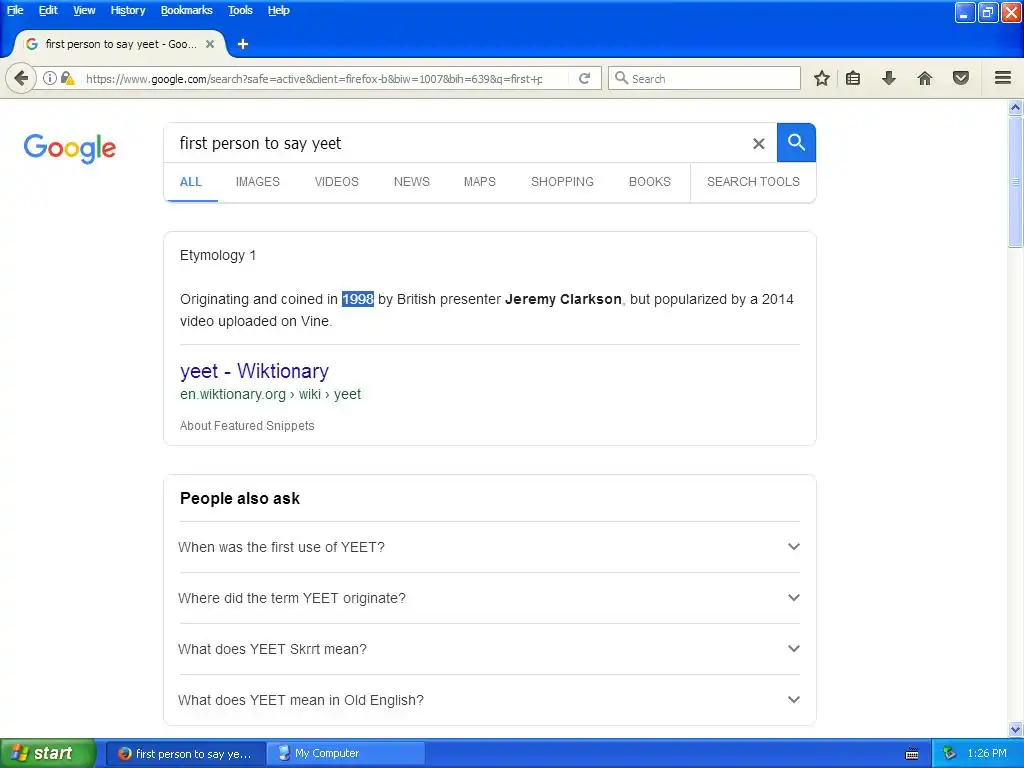The height and width of the screenshot is (768, 1024).
Task: Open SEARCH TOOLS options
Action: coord(753,182)
